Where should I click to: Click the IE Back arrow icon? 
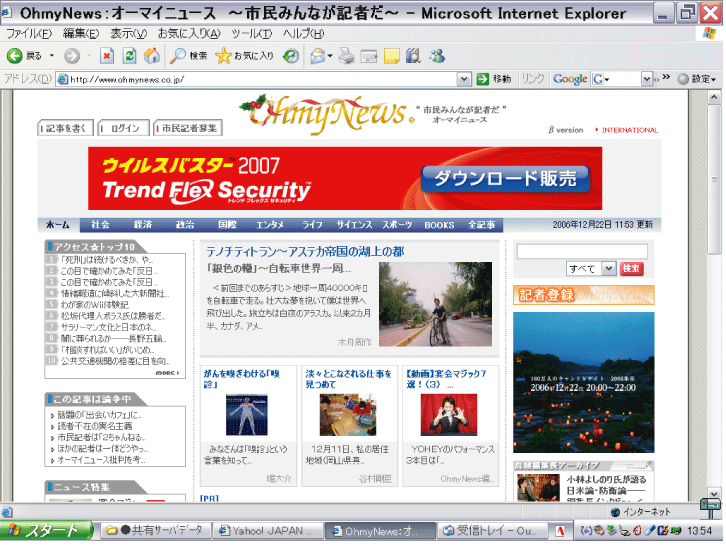pyautogui.click(x=14, y=56)
